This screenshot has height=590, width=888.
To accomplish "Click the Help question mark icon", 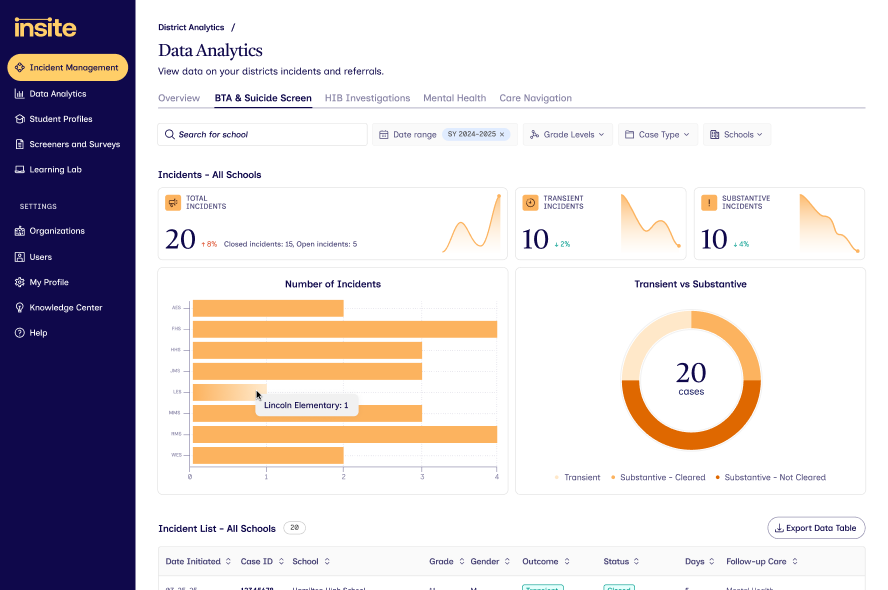I will click(x=20, y=333).
